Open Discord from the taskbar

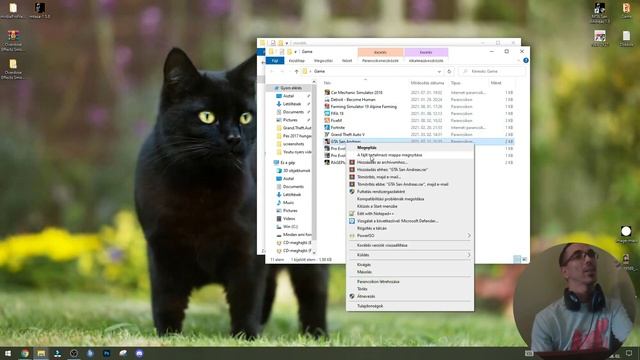pyautogui.click(x=139, y=353)
